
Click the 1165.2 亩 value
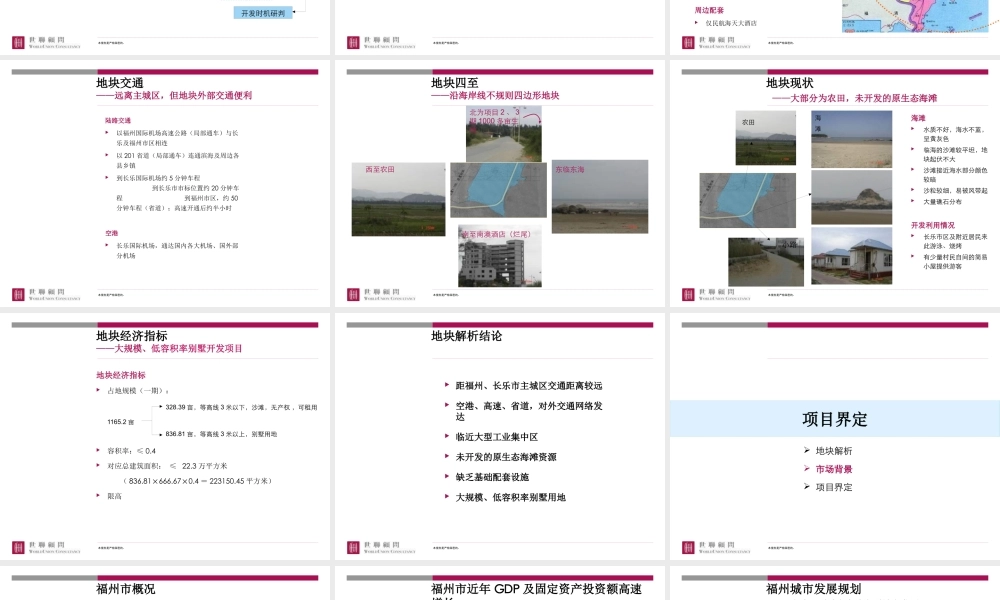coord(121,422)
